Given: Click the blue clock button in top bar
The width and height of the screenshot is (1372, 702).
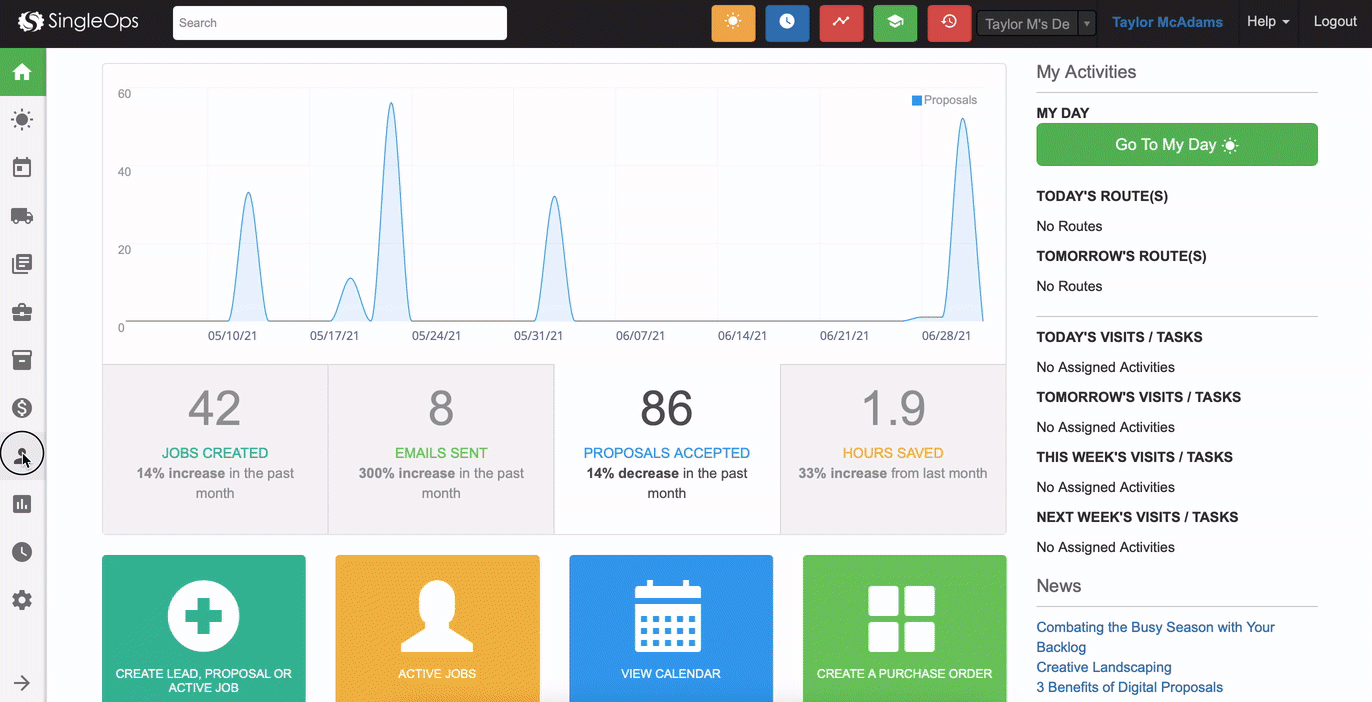Looking at the screenshot, I should pos(787,23).
